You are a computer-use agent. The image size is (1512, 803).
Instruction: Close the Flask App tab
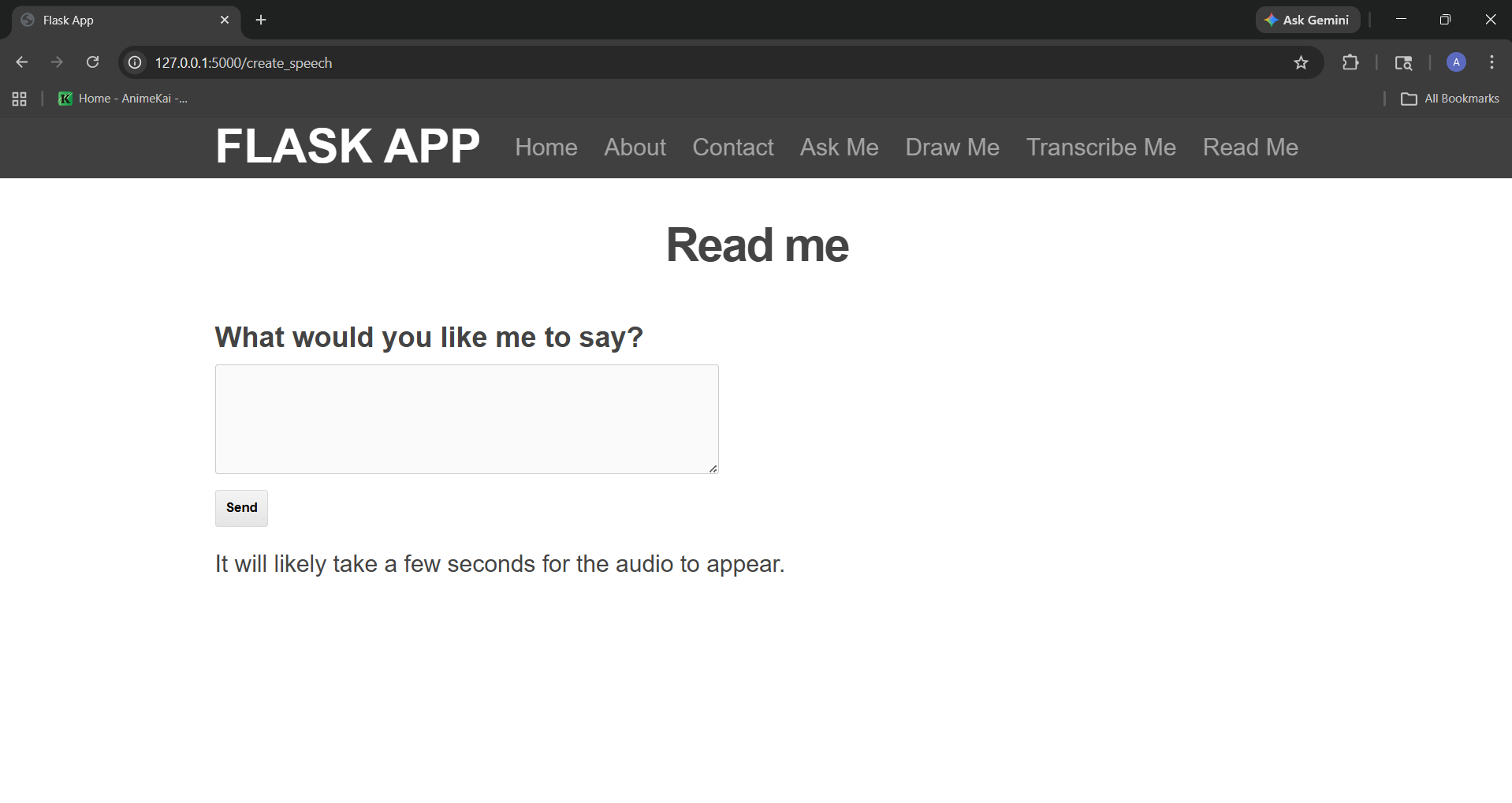225,20
